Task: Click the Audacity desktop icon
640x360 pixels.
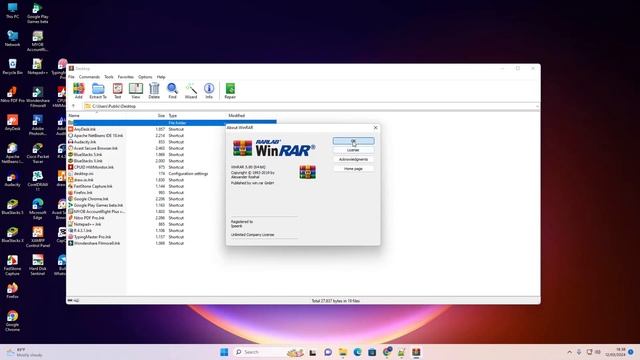Action: [x=12, y=179]
